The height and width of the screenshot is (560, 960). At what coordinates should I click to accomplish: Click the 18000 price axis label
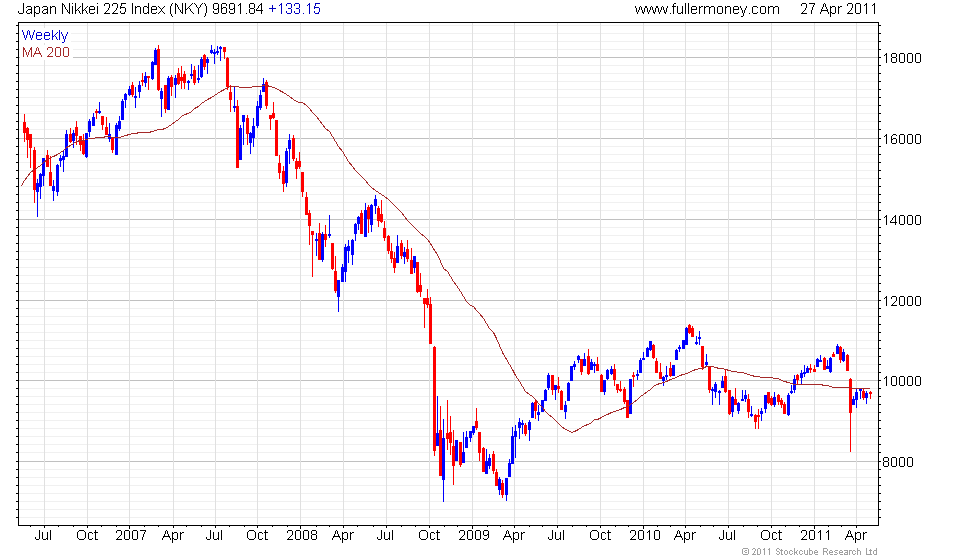click(x=901, y=58)
